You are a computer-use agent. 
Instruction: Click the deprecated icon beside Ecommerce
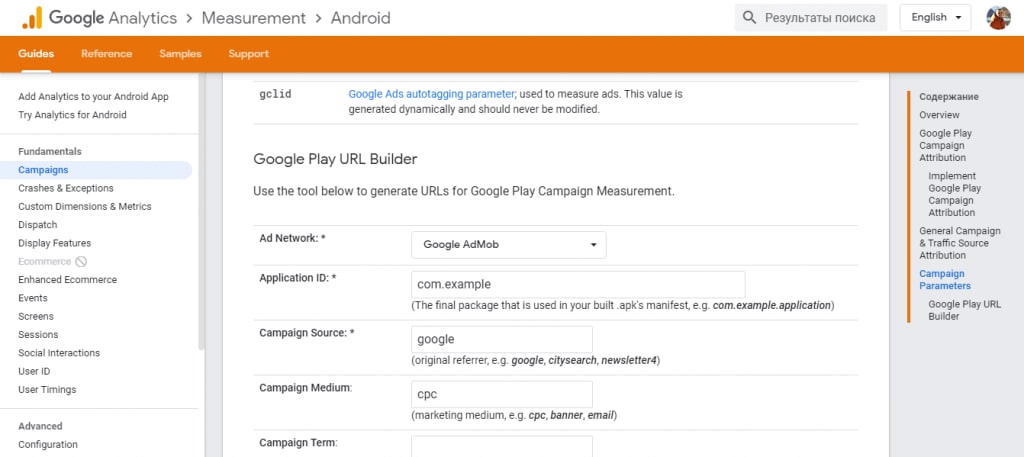(81, 262)
